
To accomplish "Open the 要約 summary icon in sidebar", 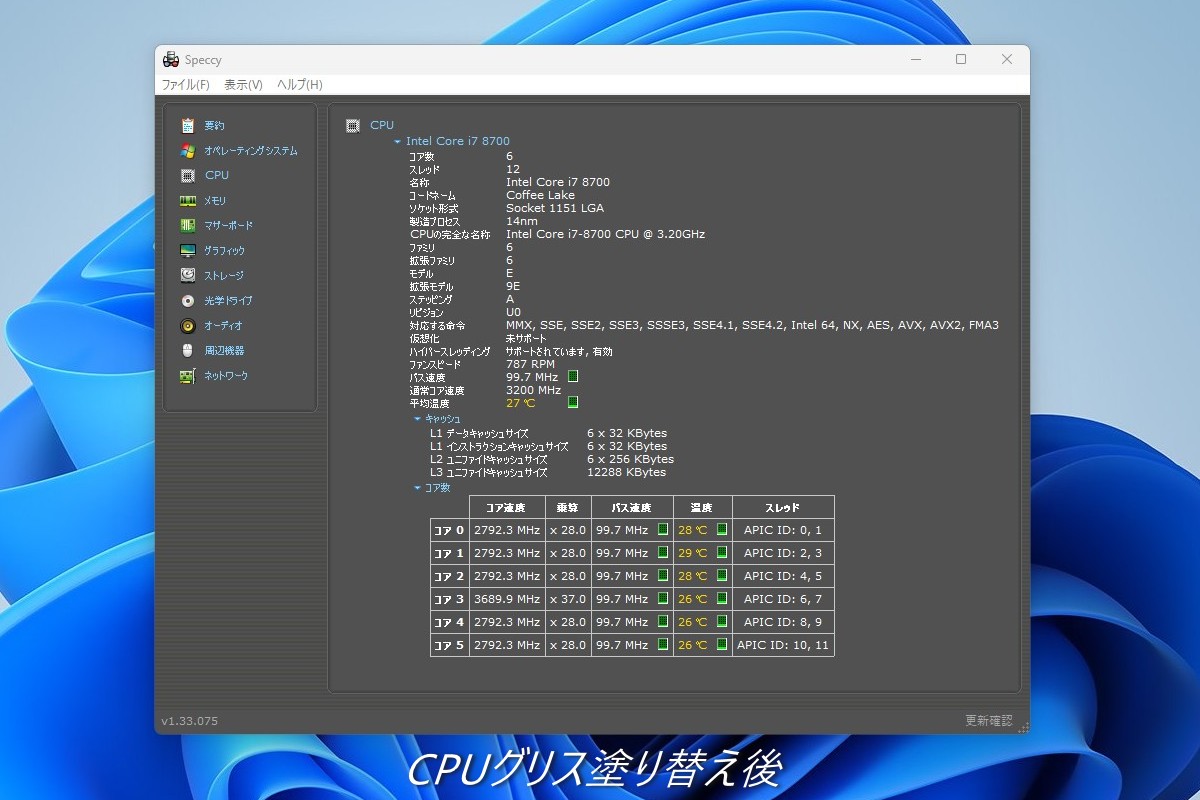I will pos(187,126).
